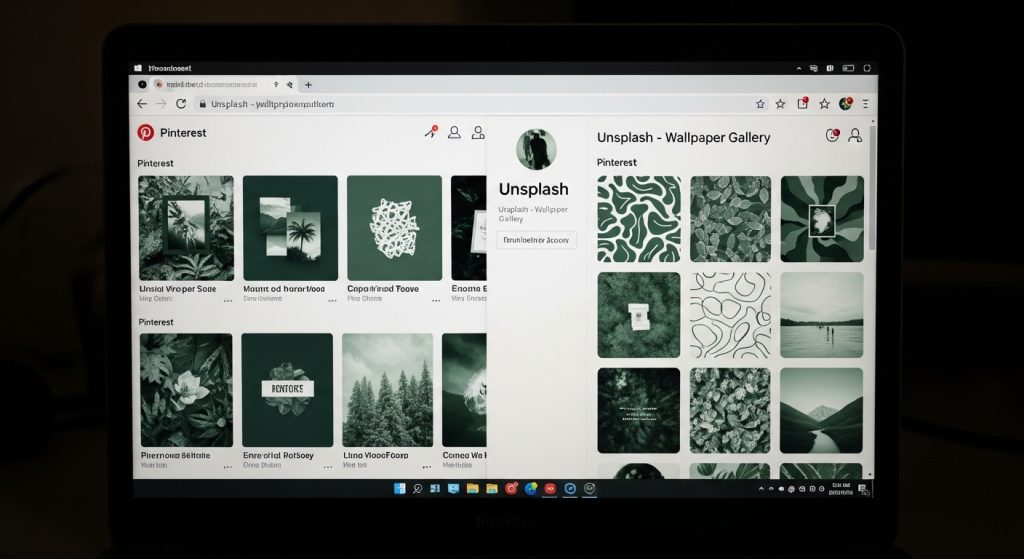Go back using the browser back arrow
This screenshot has width=1024, height=559.
(142, 104)
